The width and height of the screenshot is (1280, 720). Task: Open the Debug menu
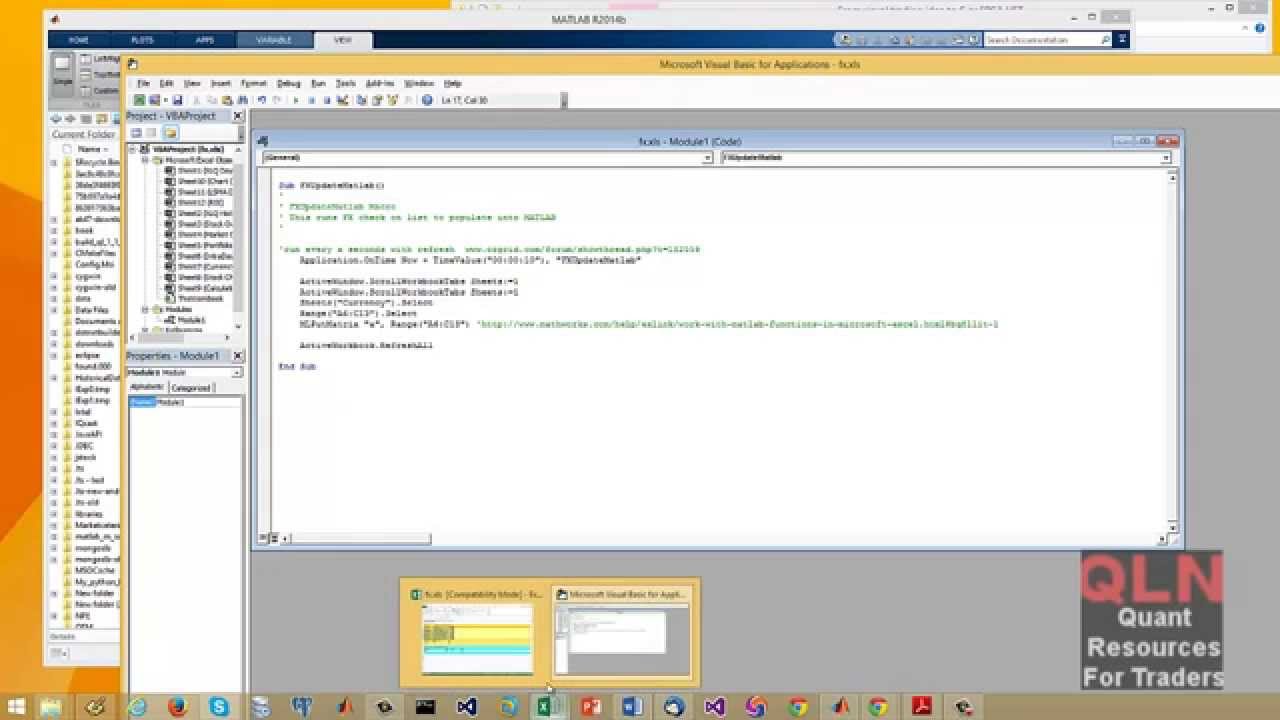coord(288,83)
